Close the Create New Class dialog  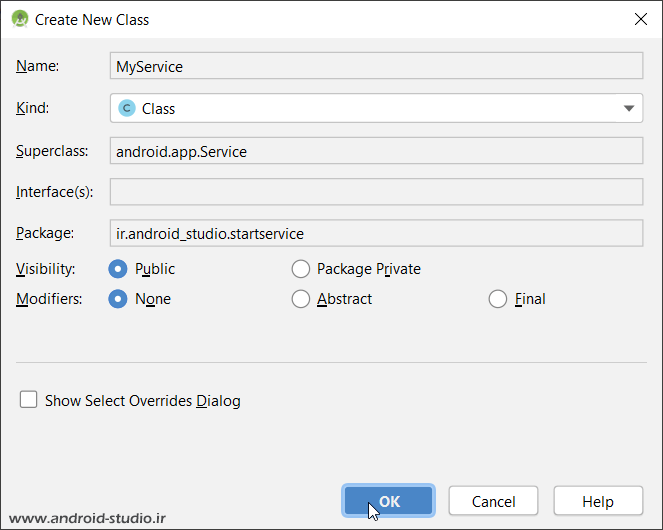coord(639,19)
